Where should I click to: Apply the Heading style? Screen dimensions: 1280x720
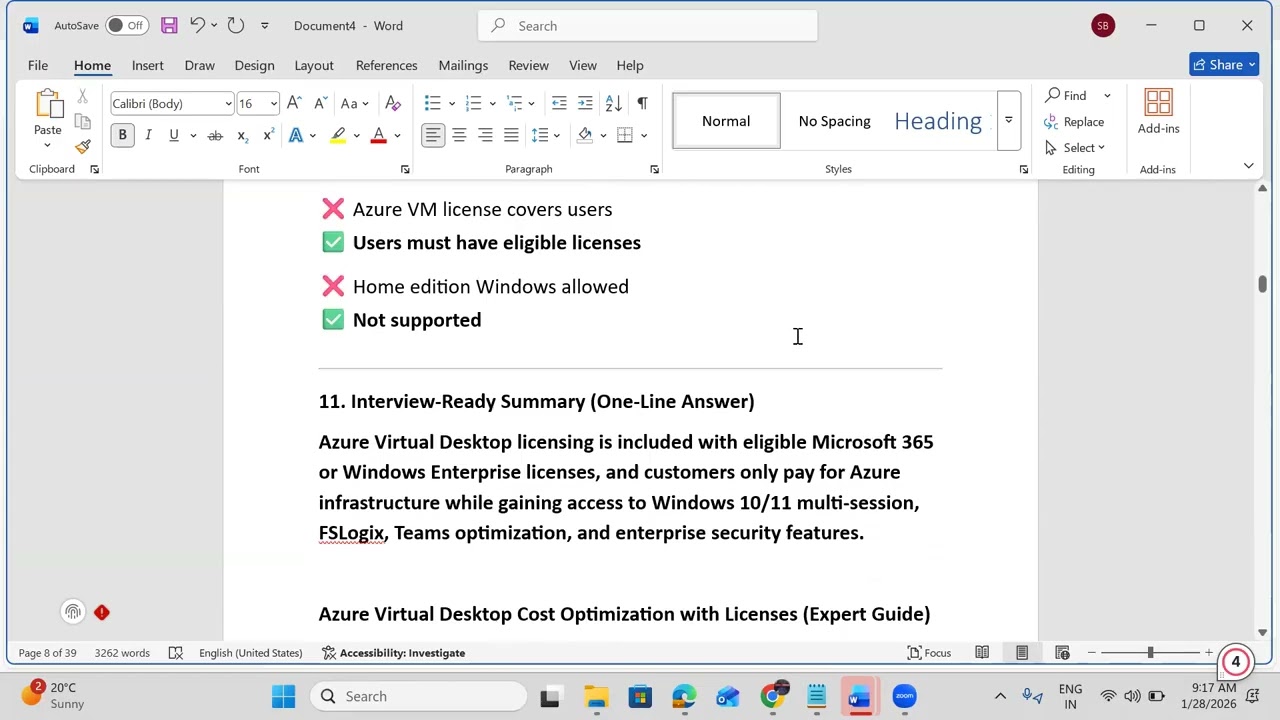[x=938, y=121]
